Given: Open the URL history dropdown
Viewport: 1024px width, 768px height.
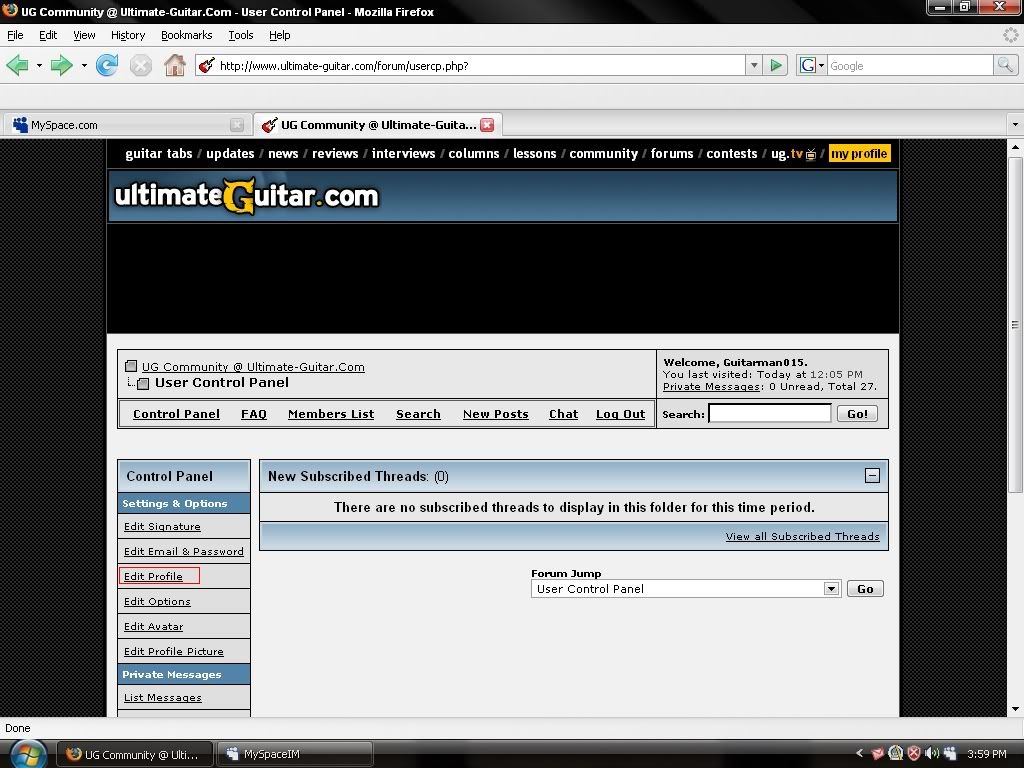Looking at the screenshot, I should click(x=754, y=65).
